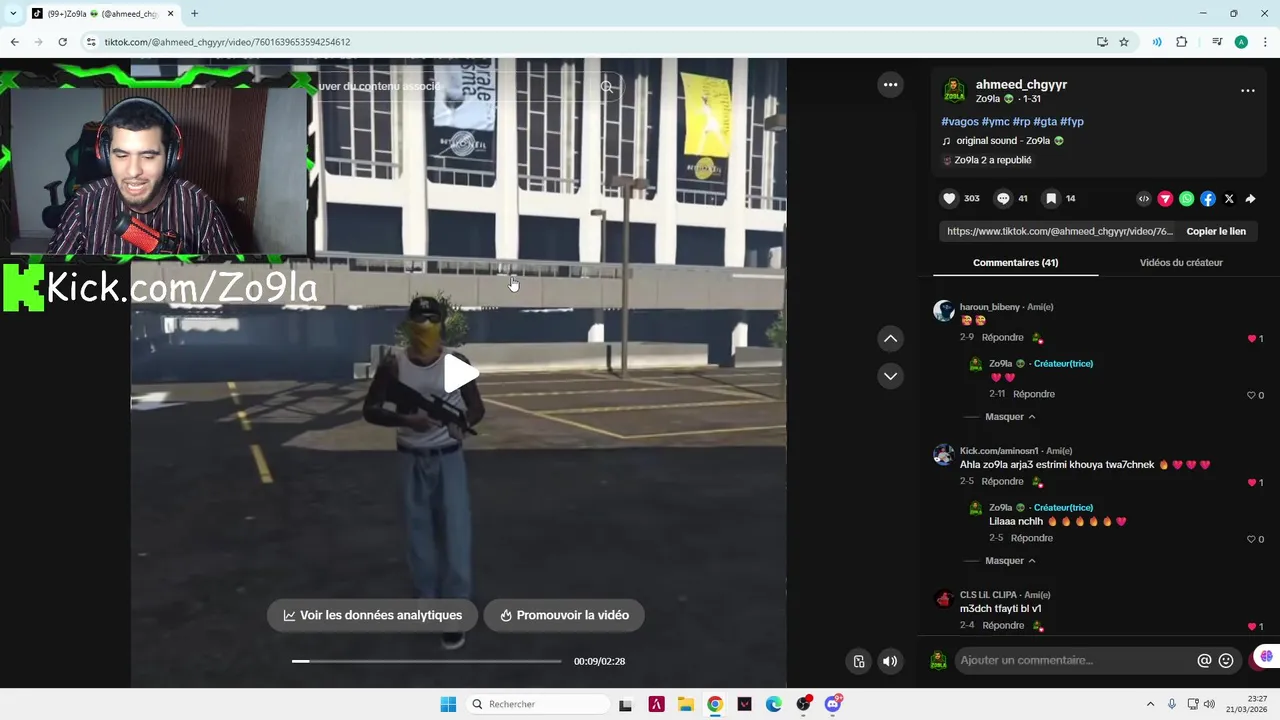
Task: Click Promouvoir la vidéo button
Action: 564,615
